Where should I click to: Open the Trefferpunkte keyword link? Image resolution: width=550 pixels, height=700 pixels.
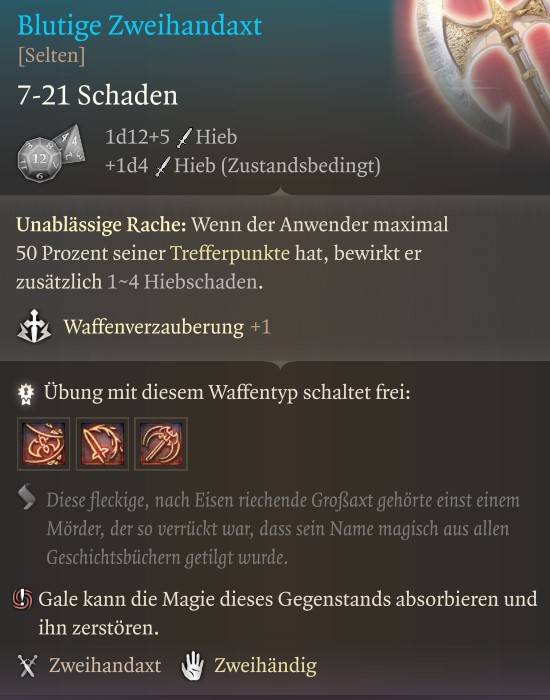230,254
